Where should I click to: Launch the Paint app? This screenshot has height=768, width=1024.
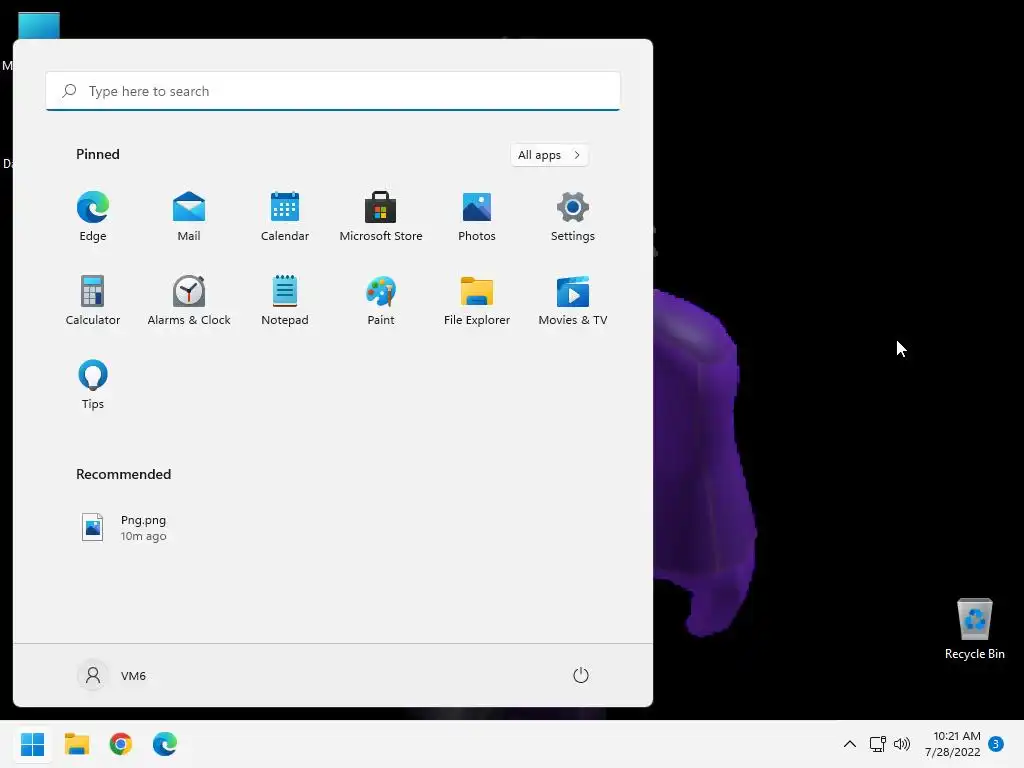click(x=381, y=300)
